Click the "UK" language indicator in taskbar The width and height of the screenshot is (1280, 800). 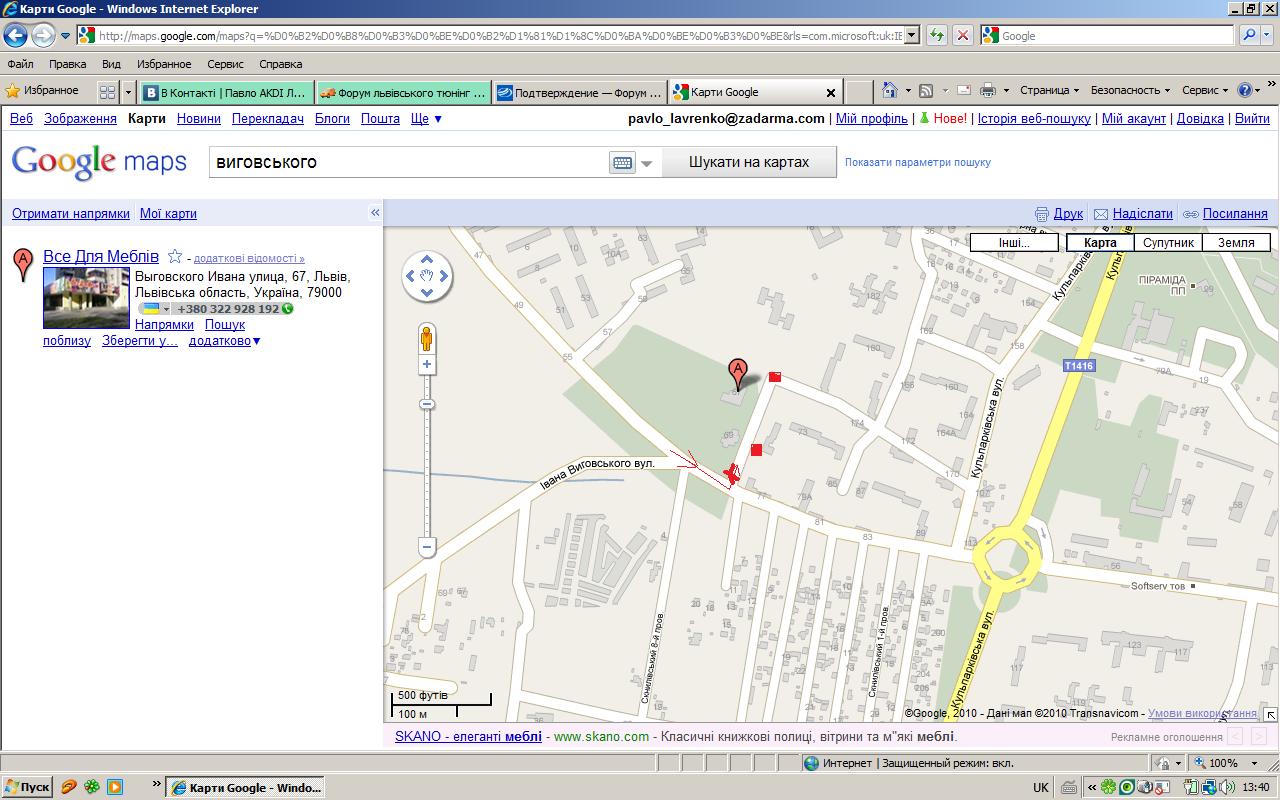coord(1041,787)
